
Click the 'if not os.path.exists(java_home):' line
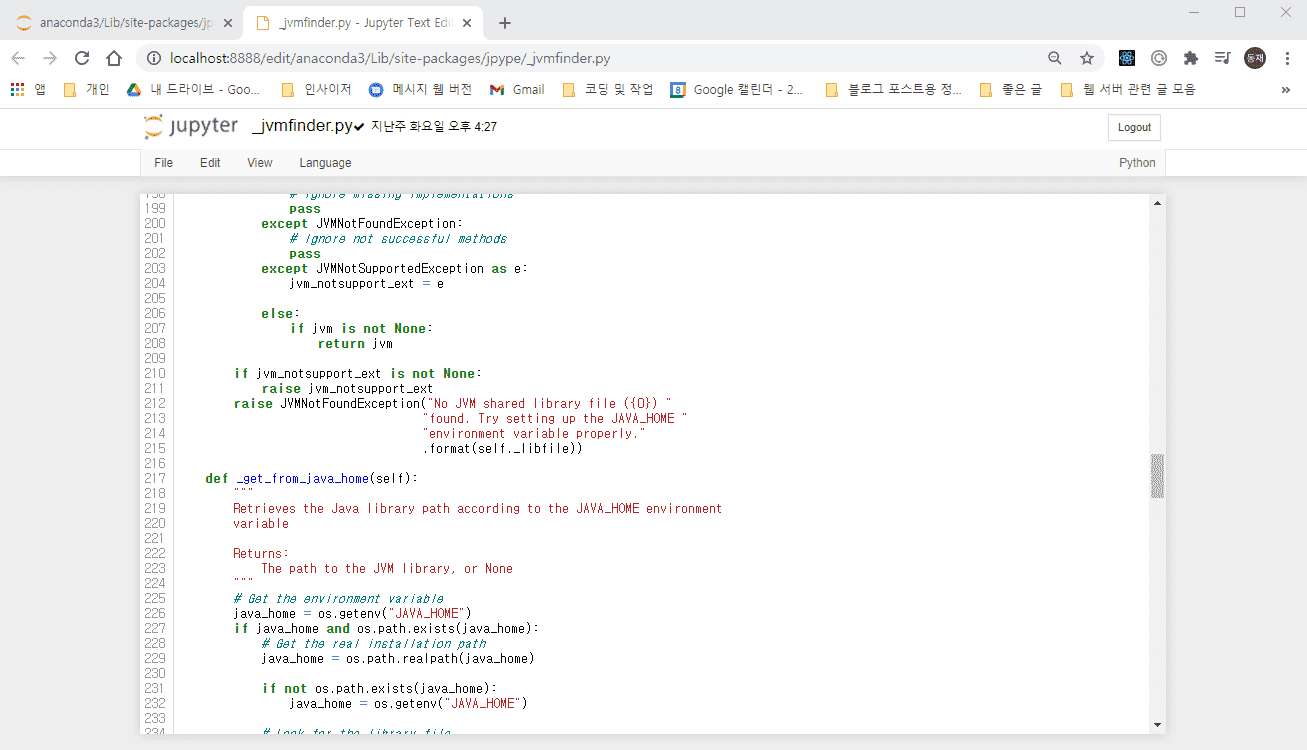tap(379, 688)
